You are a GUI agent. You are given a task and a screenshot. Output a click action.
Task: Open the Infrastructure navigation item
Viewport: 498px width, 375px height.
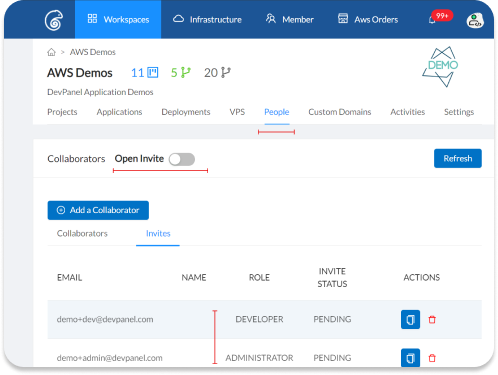coord(207,19)
